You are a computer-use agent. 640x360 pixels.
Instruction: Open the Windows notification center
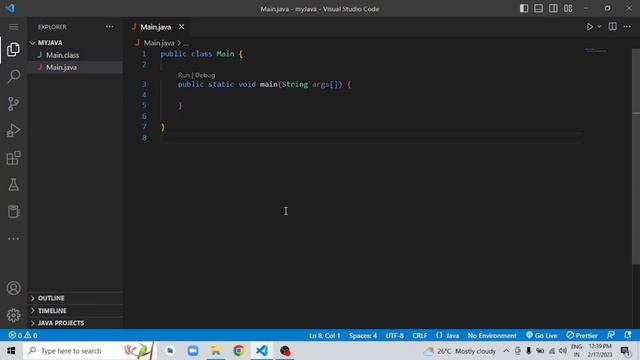(626, 351)
